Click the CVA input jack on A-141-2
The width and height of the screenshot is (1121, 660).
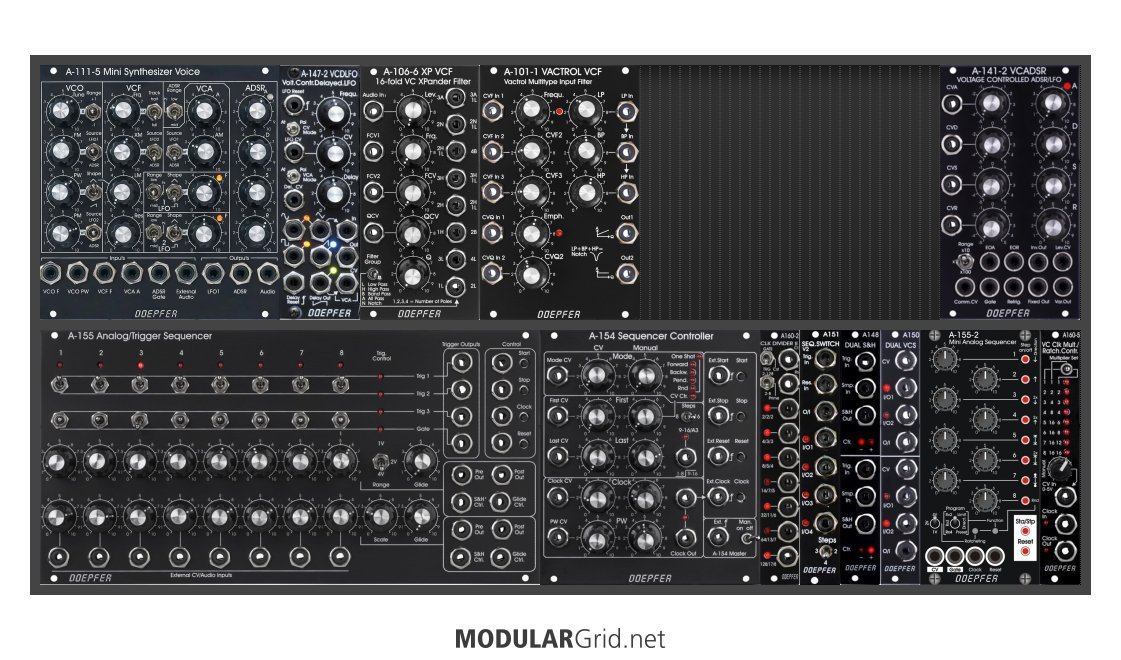(951, 104)
